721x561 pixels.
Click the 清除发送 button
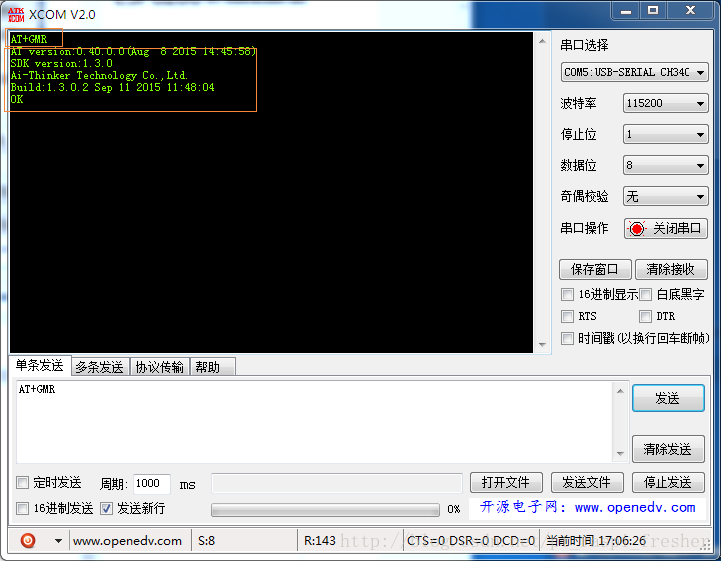tap(668, 449)
